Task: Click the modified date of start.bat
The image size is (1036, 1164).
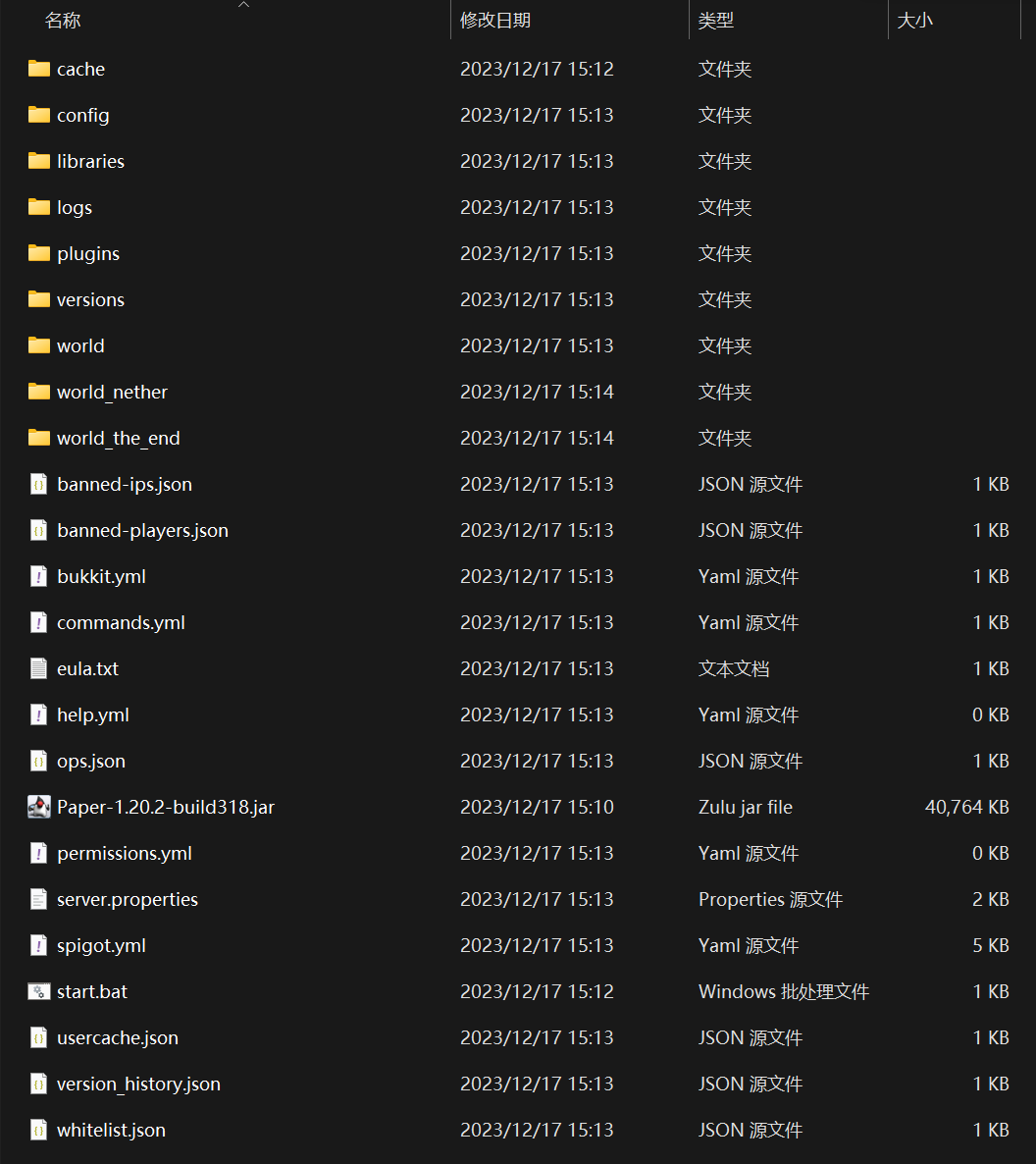Action: (537, 991)
